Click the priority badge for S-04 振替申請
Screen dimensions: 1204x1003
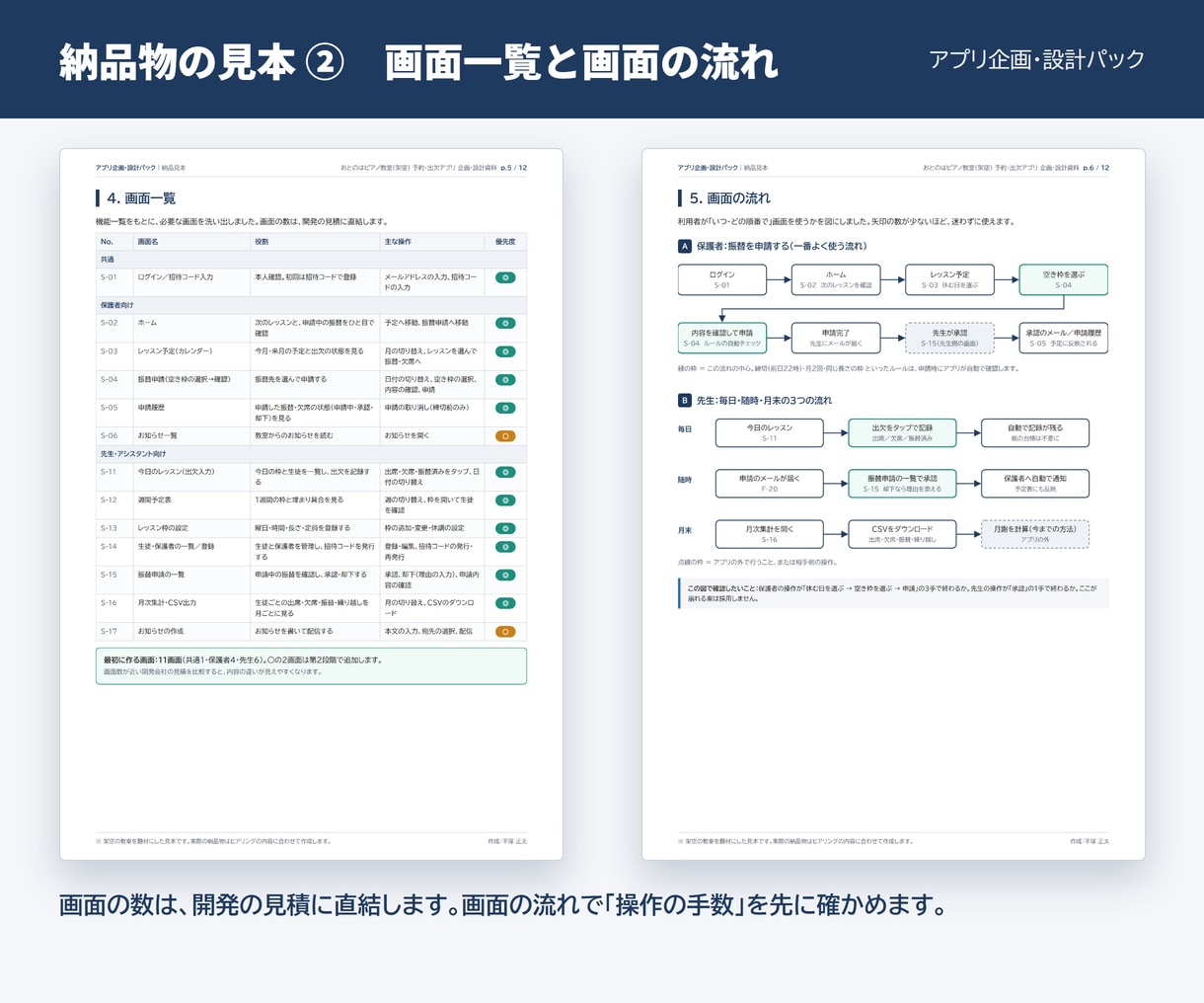tap(505, 379)
